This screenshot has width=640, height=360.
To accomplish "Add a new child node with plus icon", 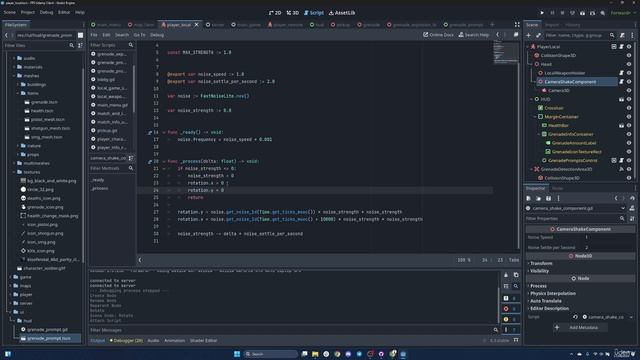I will (529, 36).
